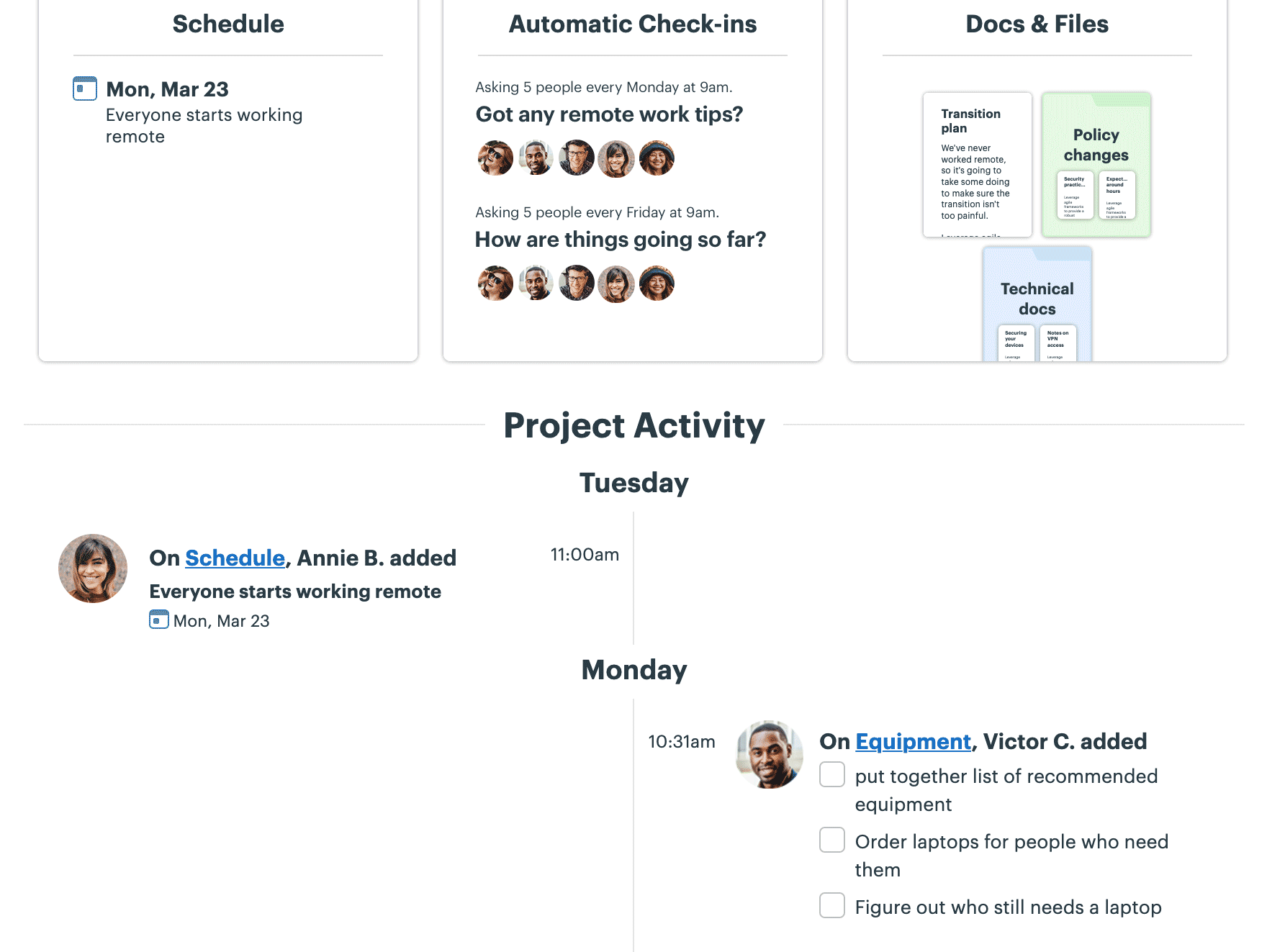Image resolution: width=1267 pixels, height=952 pixels.
Task: Click the small calendar icon in Tuesday activity entry
Action: [x=158, y=620]
